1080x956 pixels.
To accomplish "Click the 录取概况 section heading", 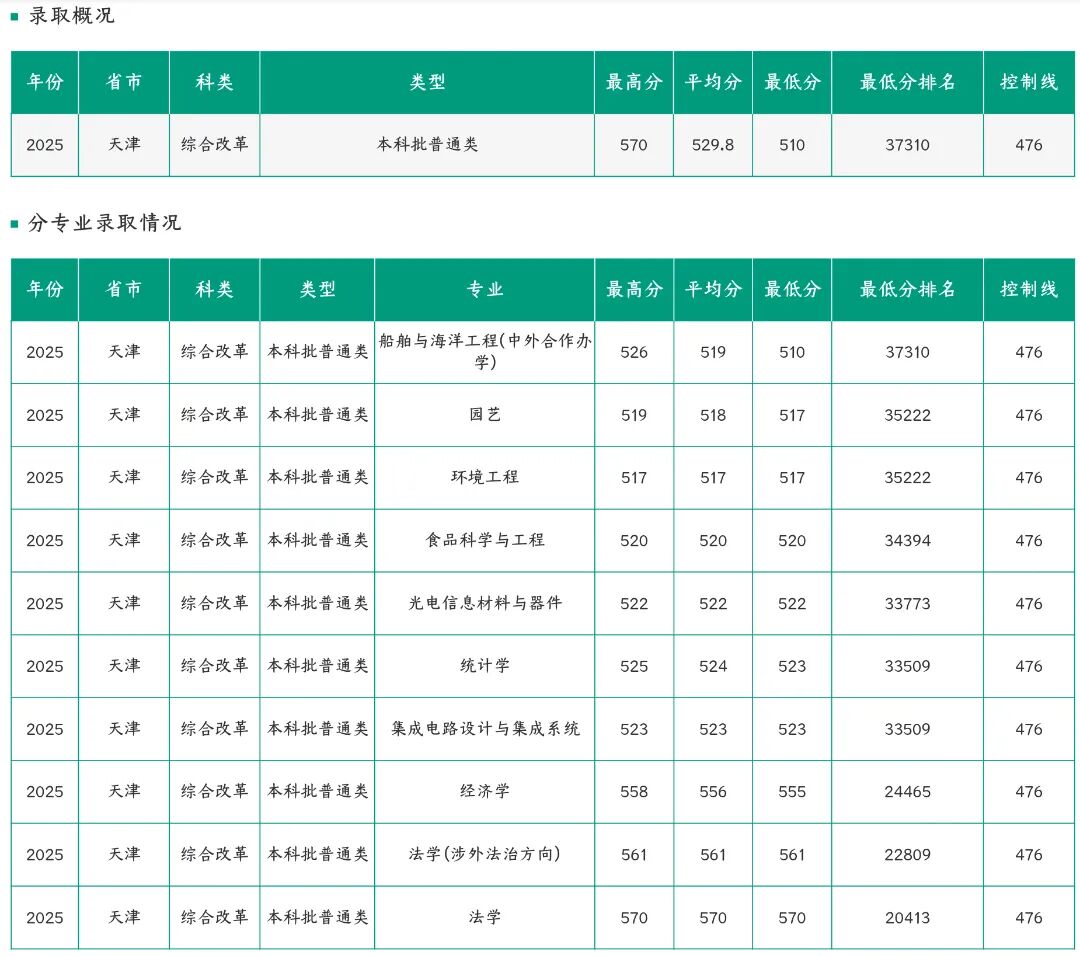I will (66, 15).
